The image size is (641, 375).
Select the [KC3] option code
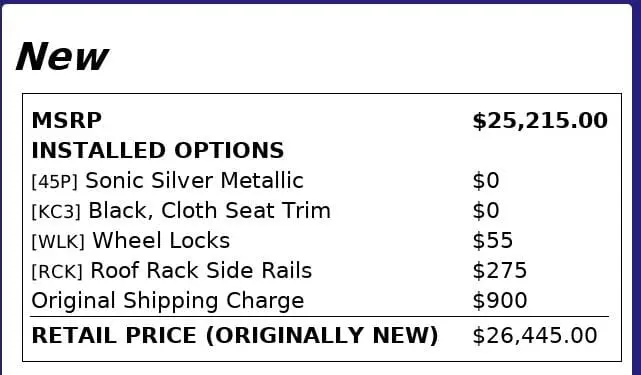tap(56, 211)
